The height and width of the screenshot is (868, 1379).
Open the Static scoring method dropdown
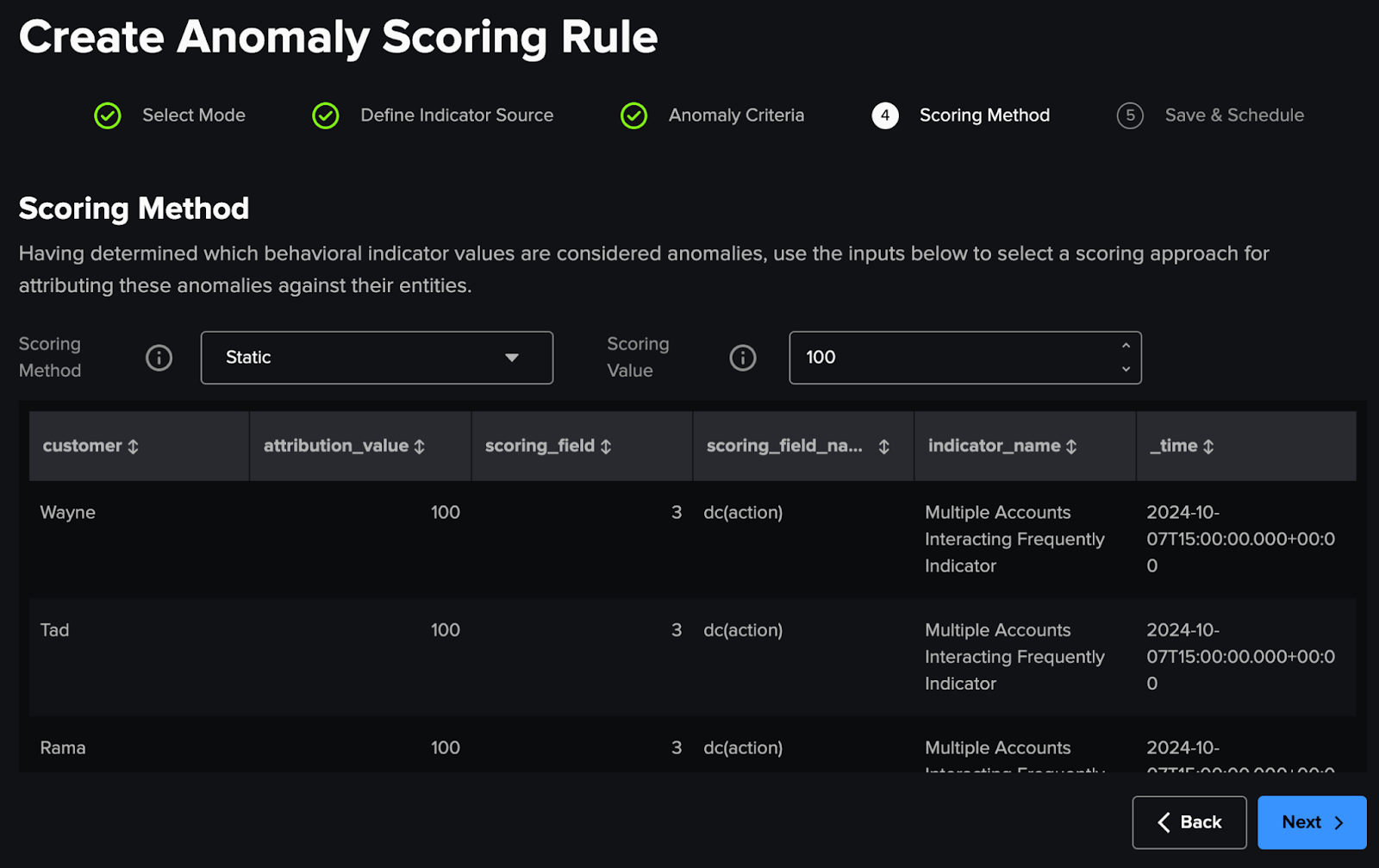click(x=377, y=358)
